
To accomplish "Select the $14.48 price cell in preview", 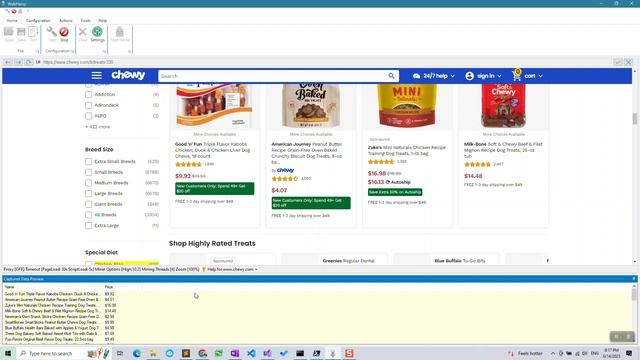I will [x=110, y=311].
